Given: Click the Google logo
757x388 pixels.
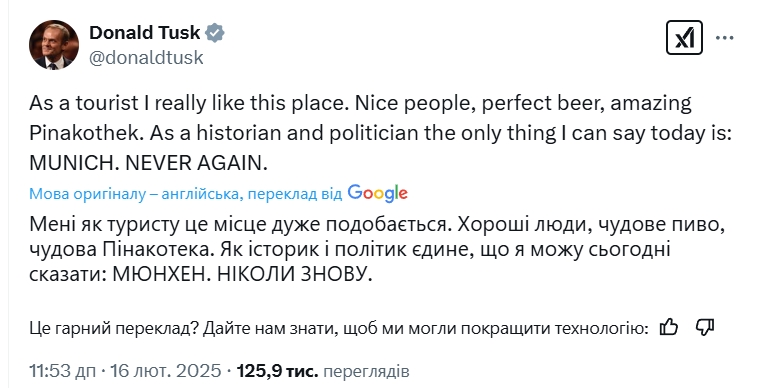Looking at the screenshot, I should coord(378,193).
